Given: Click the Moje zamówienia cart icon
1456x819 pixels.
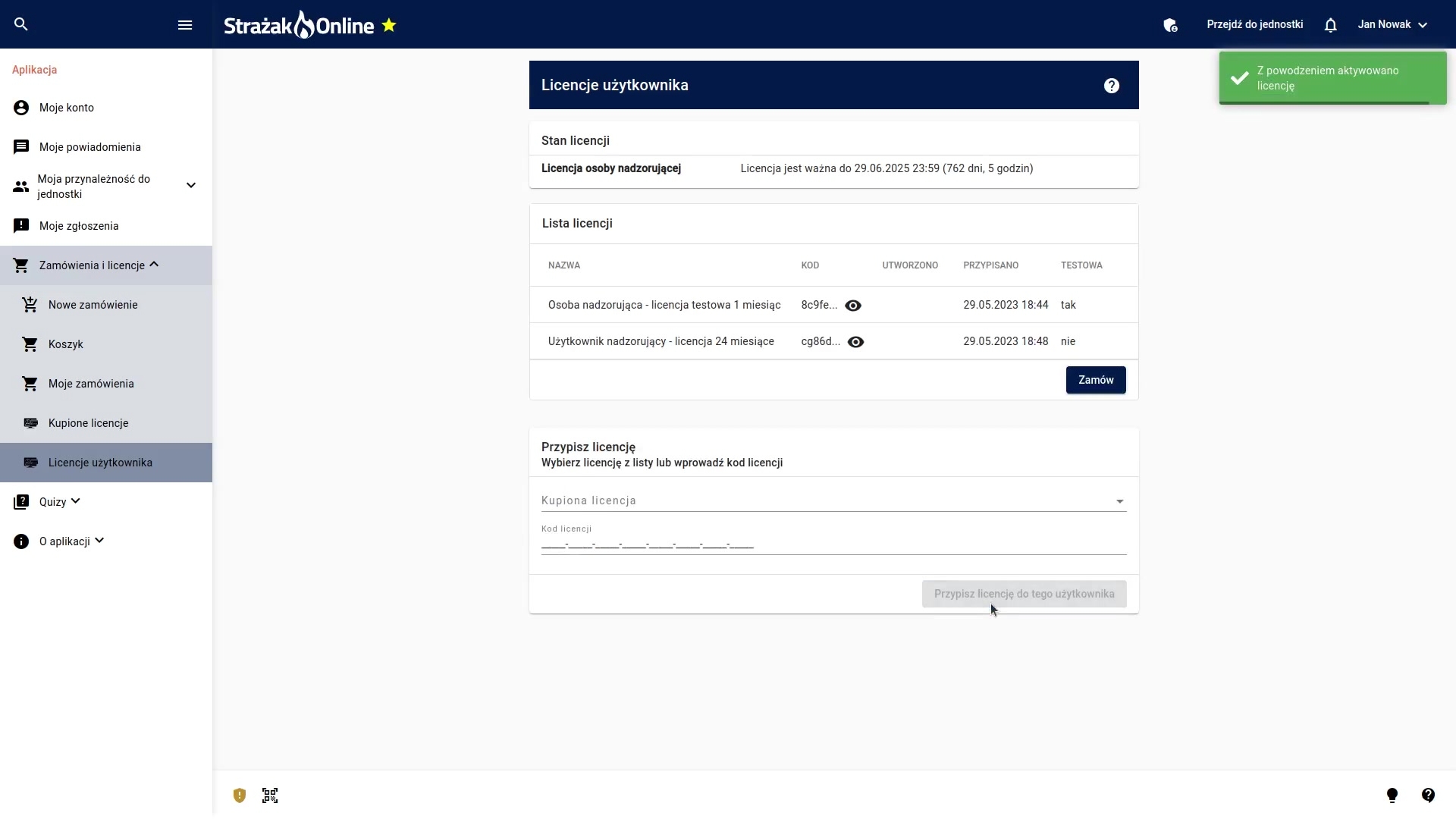Looking at the screenshot, I should (x=30, y=384).
